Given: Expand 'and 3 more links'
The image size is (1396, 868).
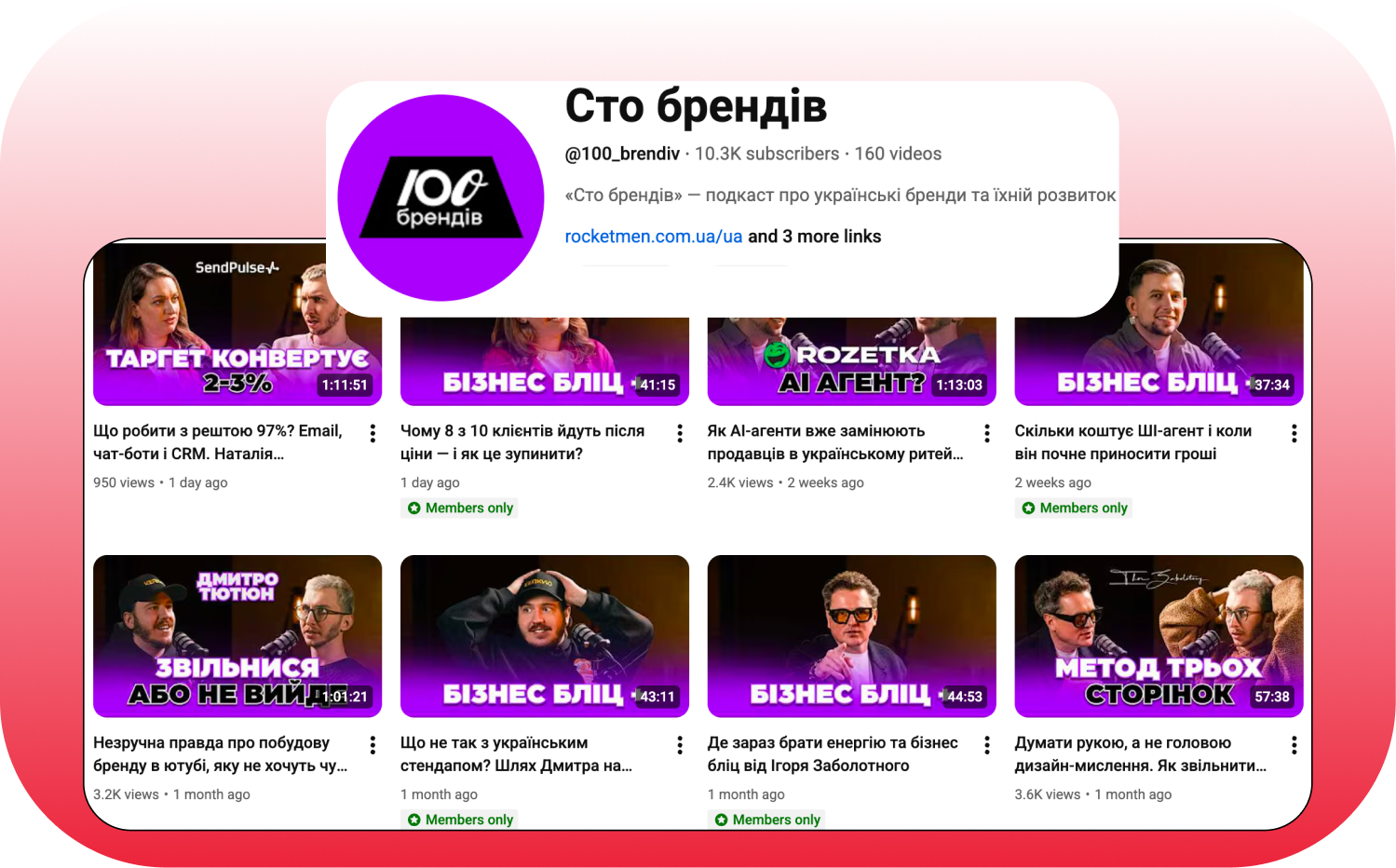Looking at the screenshot, I should point(815,237).
